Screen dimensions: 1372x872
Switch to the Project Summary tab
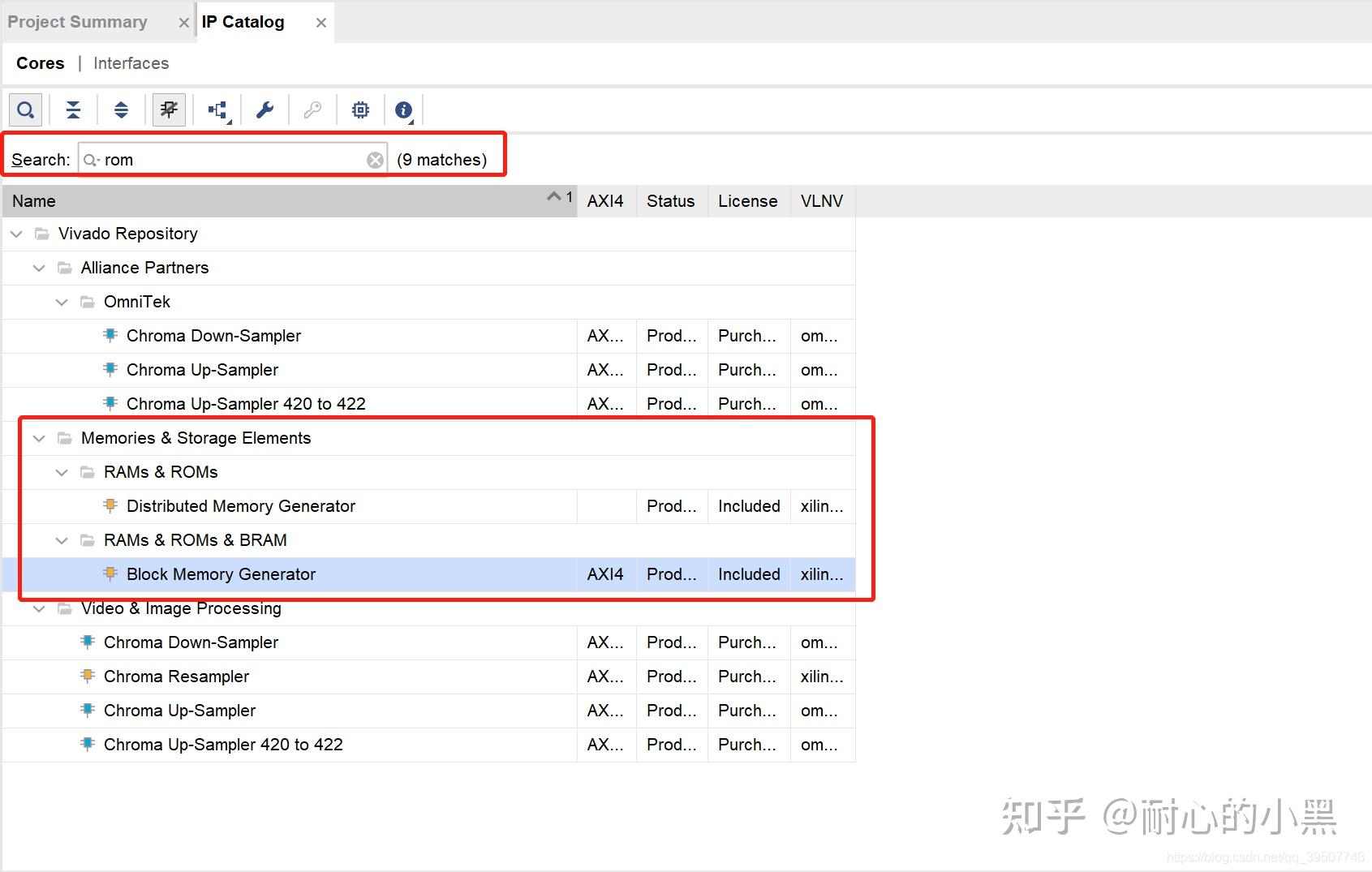(78, 22)
